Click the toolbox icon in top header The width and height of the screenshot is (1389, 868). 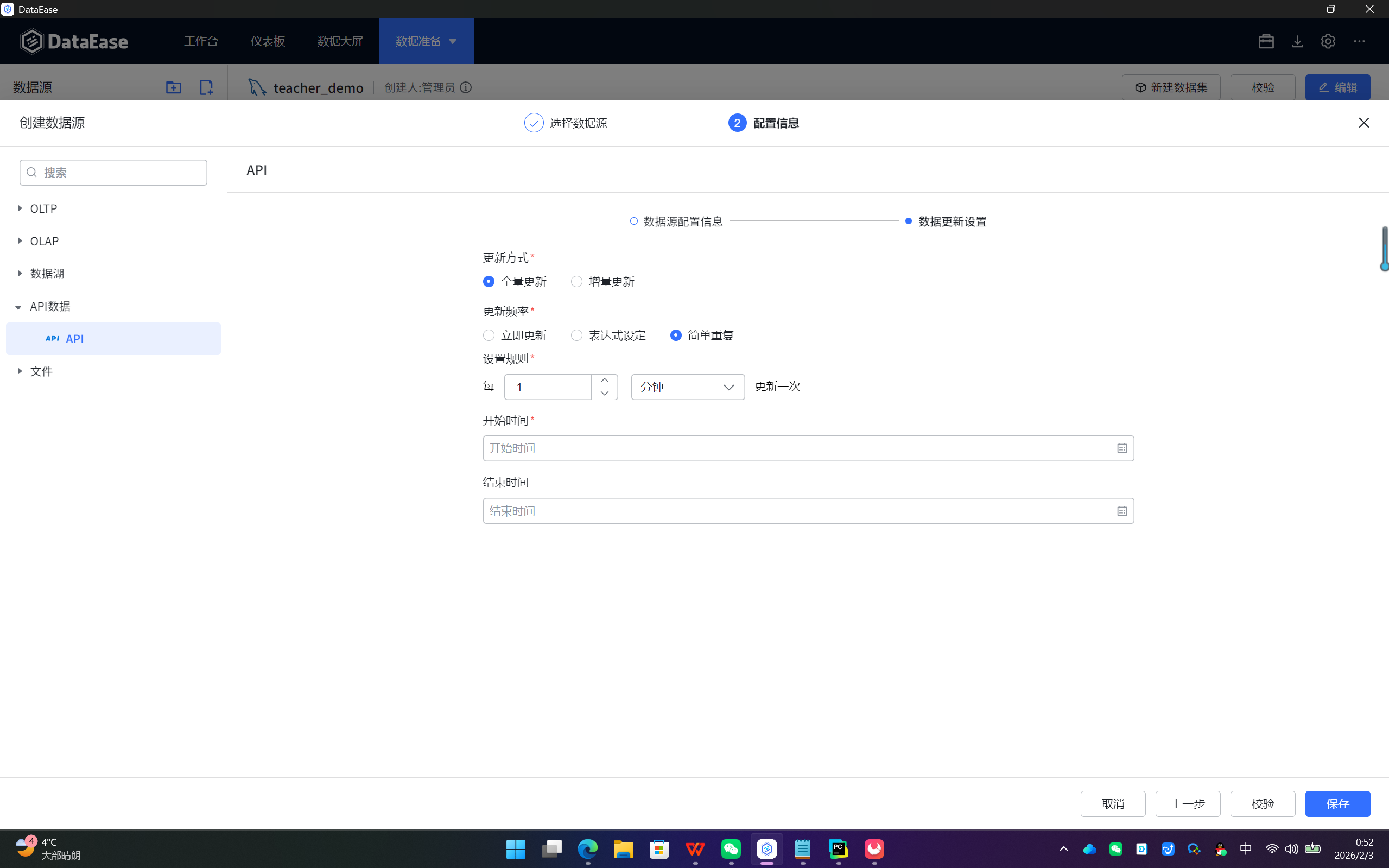pyautogui.click(x=1266, y=41)
